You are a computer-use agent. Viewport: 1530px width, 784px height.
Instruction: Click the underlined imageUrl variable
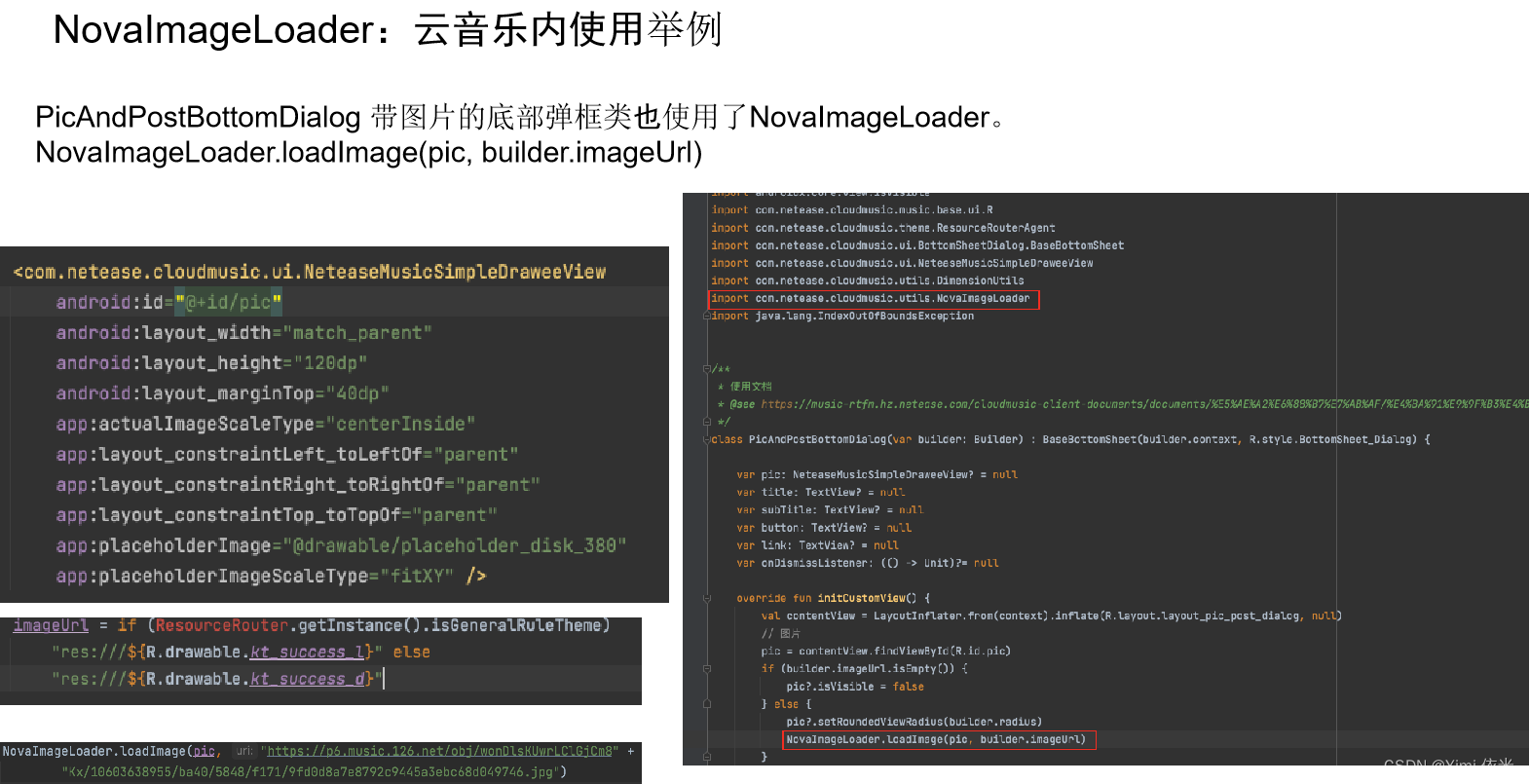click(51, 625)
